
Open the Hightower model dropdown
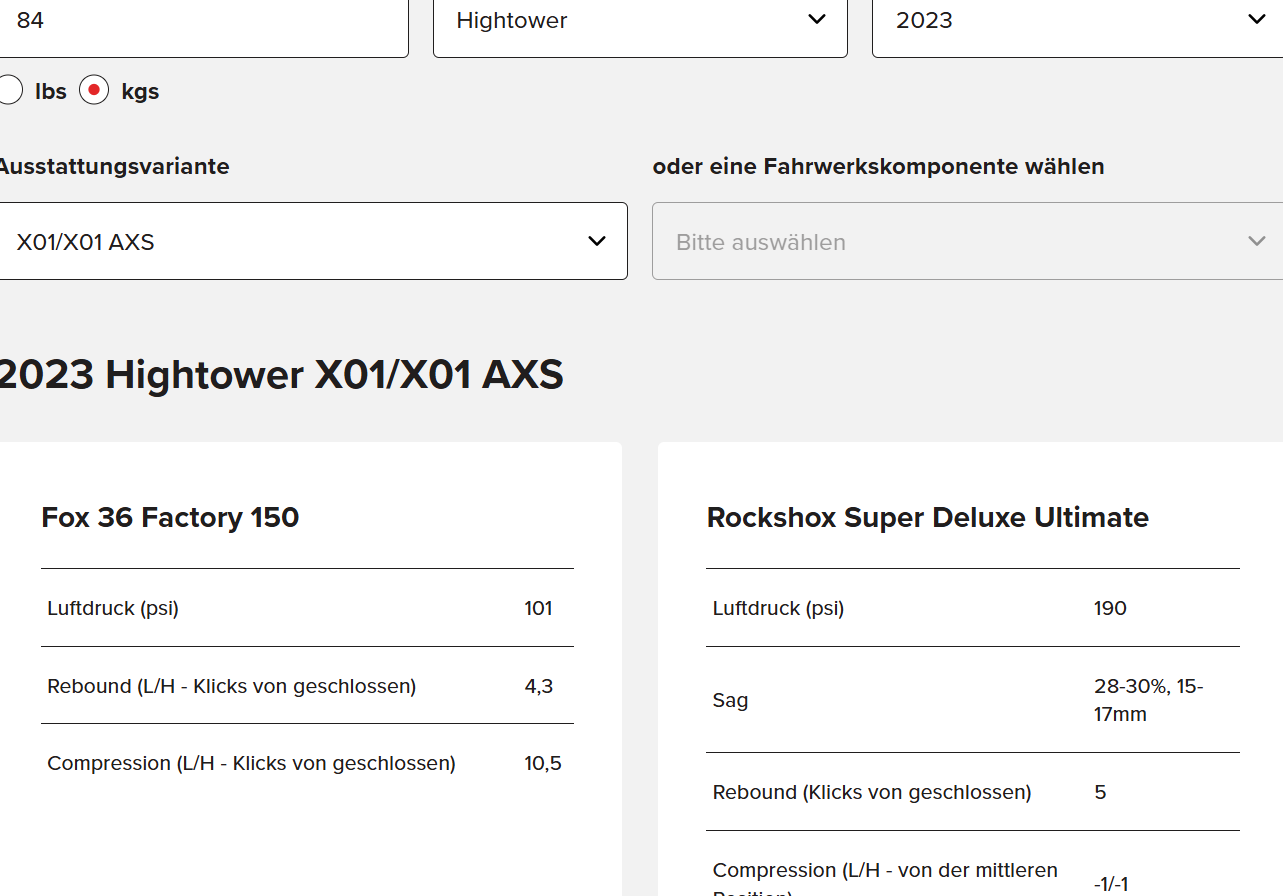[620, 21]
